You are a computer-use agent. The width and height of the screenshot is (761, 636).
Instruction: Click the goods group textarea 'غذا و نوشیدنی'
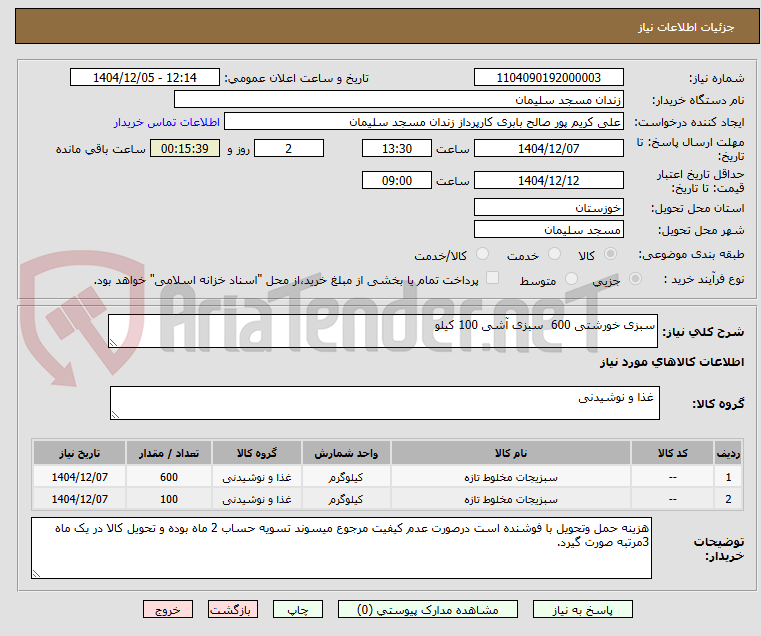pos(385,403)
